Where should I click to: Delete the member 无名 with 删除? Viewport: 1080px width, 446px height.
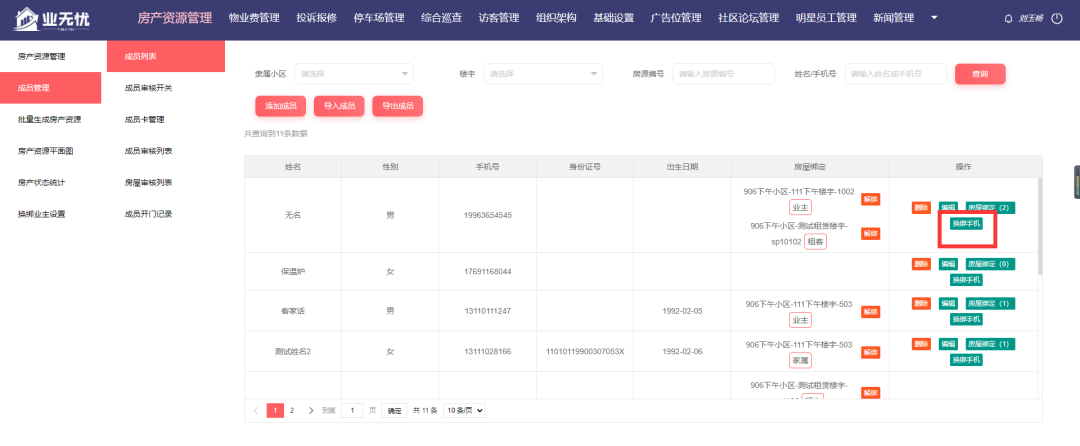(921, 207)
